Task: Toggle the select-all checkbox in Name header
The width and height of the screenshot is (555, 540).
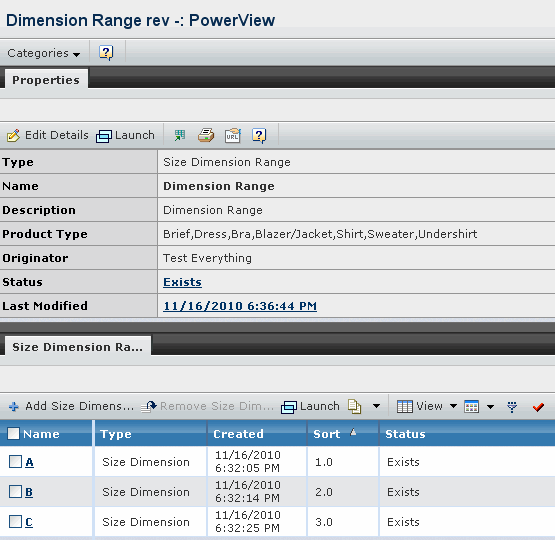Action: point(13,433)
